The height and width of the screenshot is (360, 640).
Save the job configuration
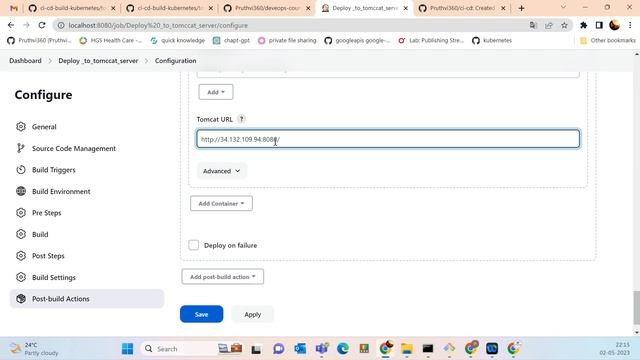pos(202,314)
